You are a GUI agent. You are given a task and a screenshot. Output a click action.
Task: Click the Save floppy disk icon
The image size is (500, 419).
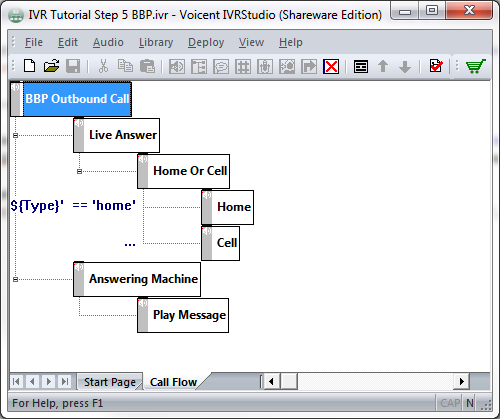click(73, 66)
